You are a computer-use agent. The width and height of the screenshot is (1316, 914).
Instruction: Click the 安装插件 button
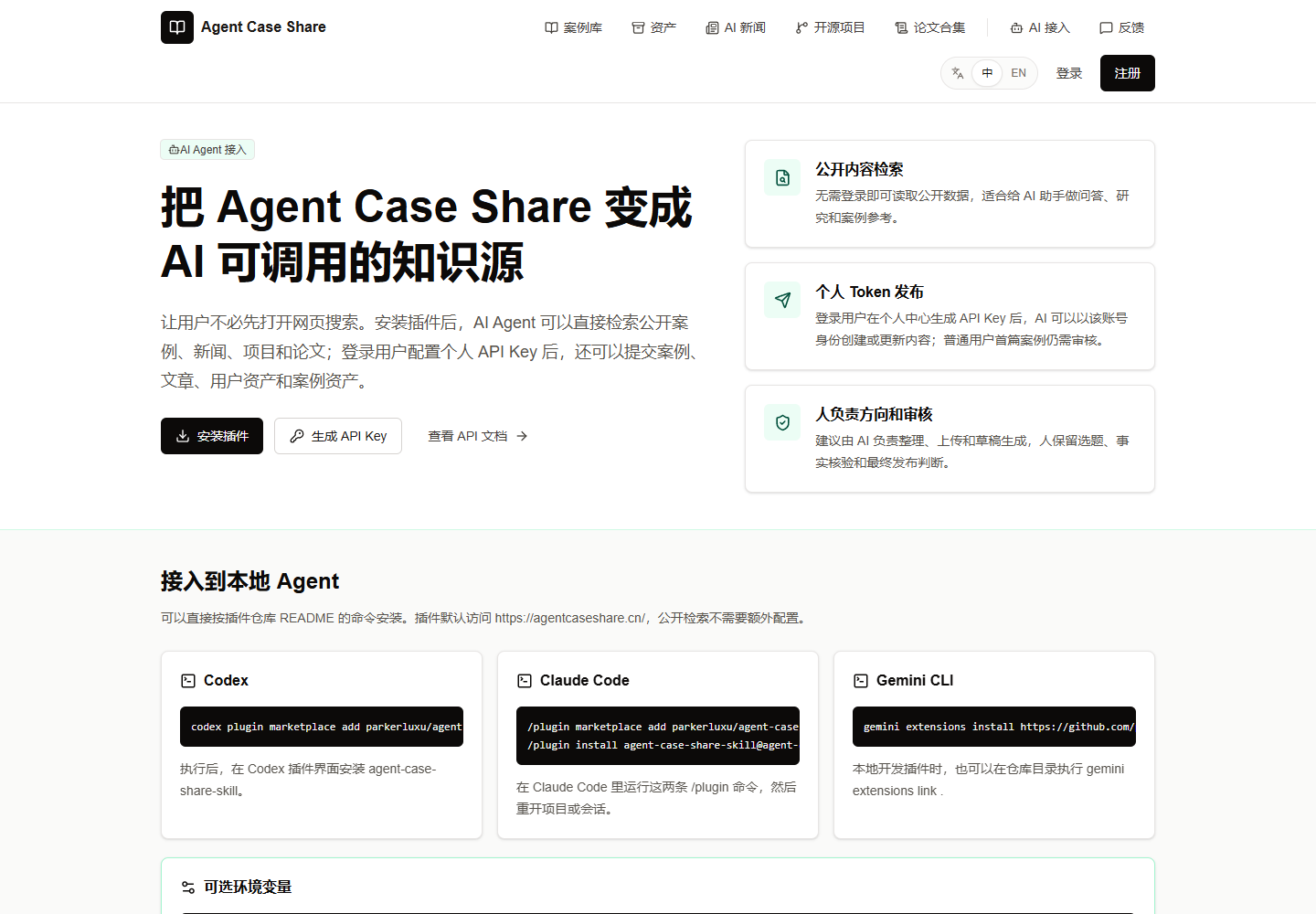(x=212, y=436)
